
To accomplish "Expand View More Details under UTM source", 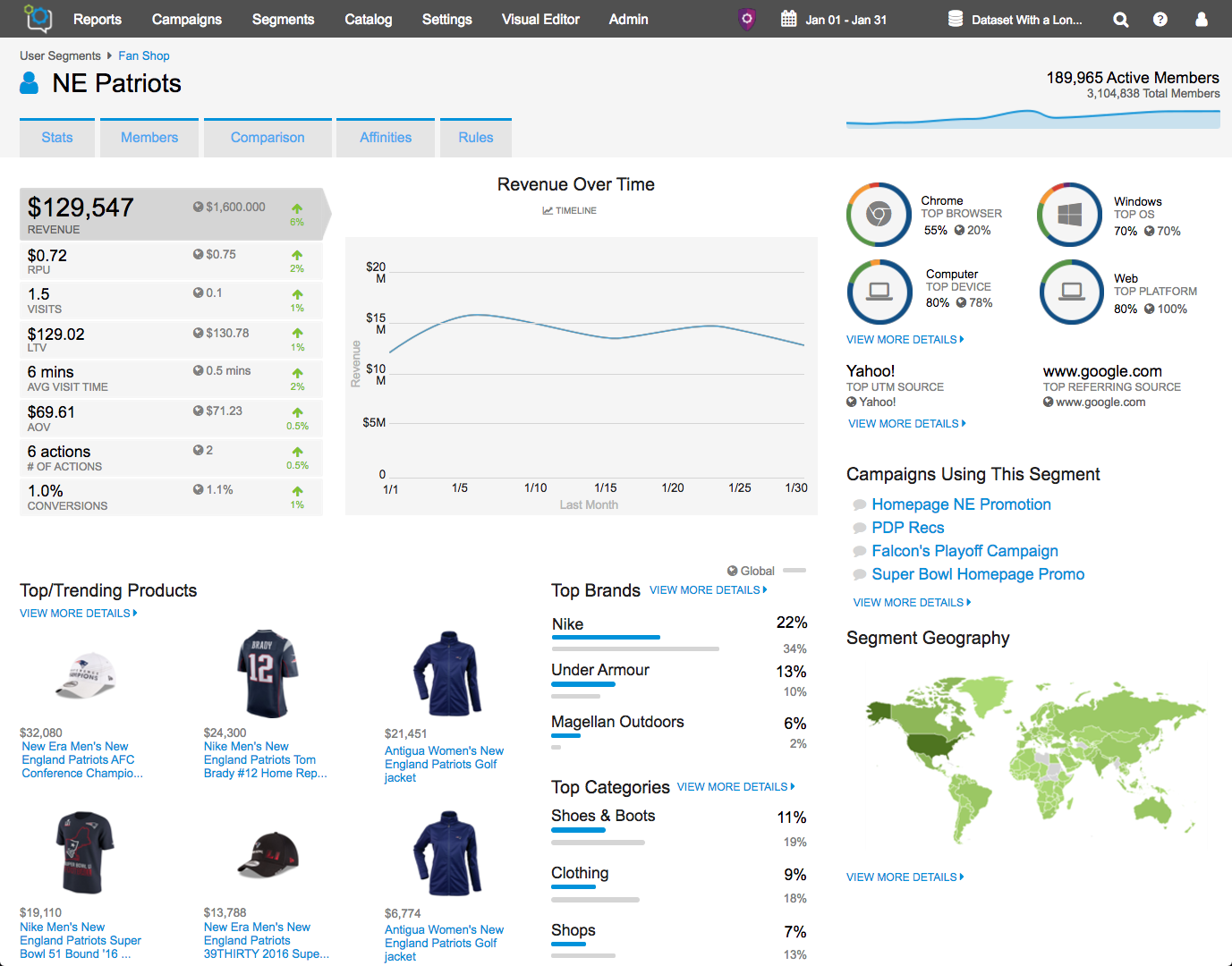I will 907,424.
